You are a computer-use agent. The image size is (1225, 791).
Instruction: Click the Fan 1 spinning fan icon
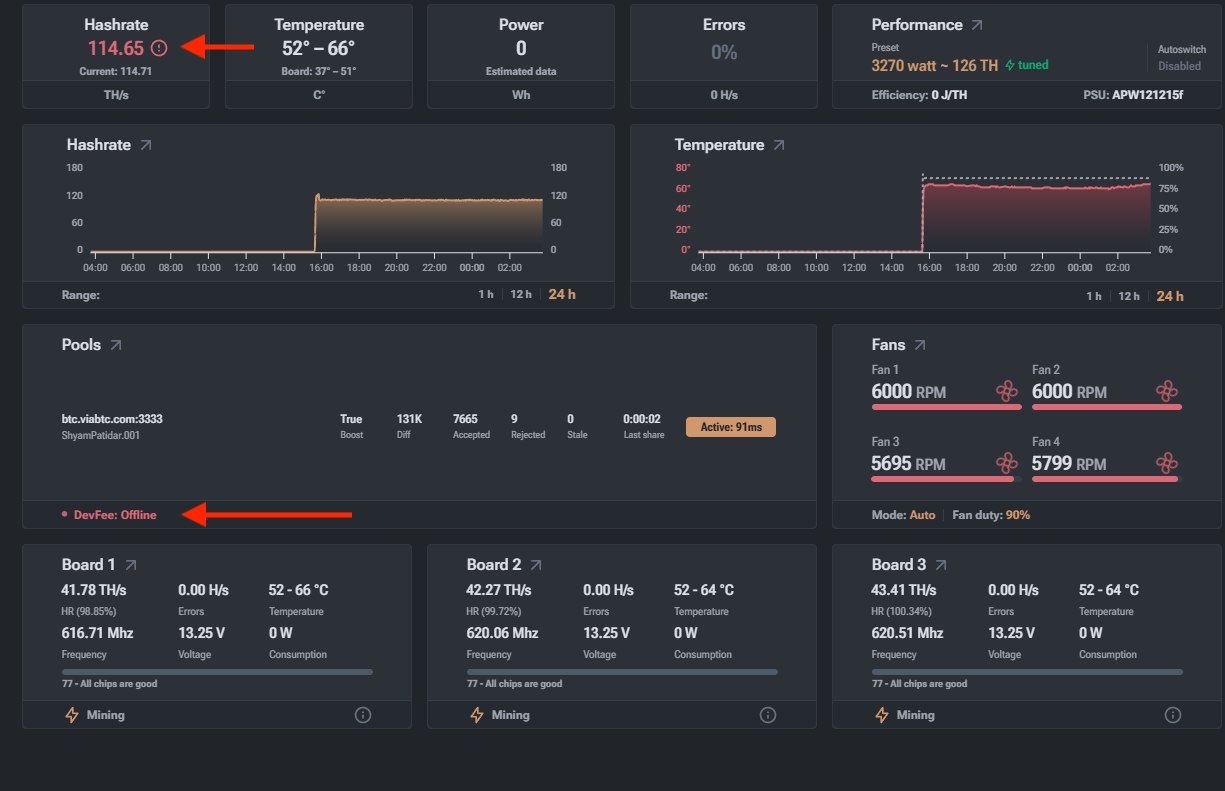click(x=1006, y=391)
